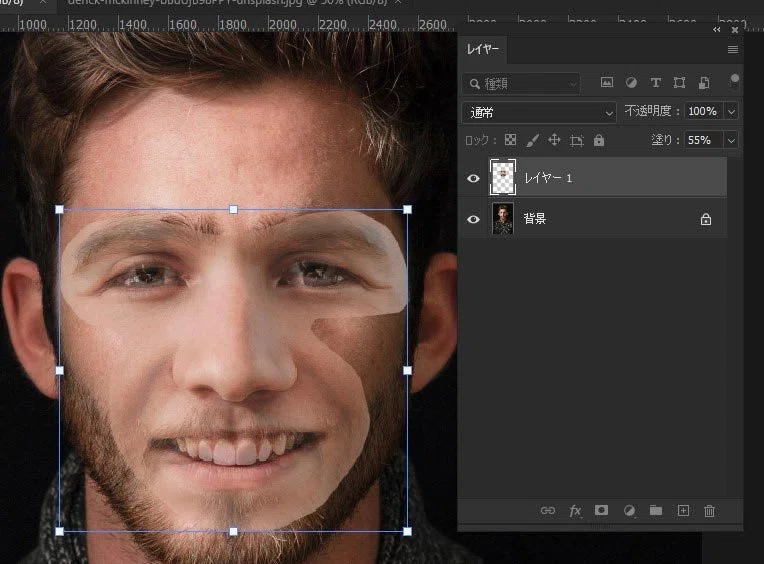Click the bottom-right transform handle
This screenshot has width=764, height=564.
(x=407, y=531)
